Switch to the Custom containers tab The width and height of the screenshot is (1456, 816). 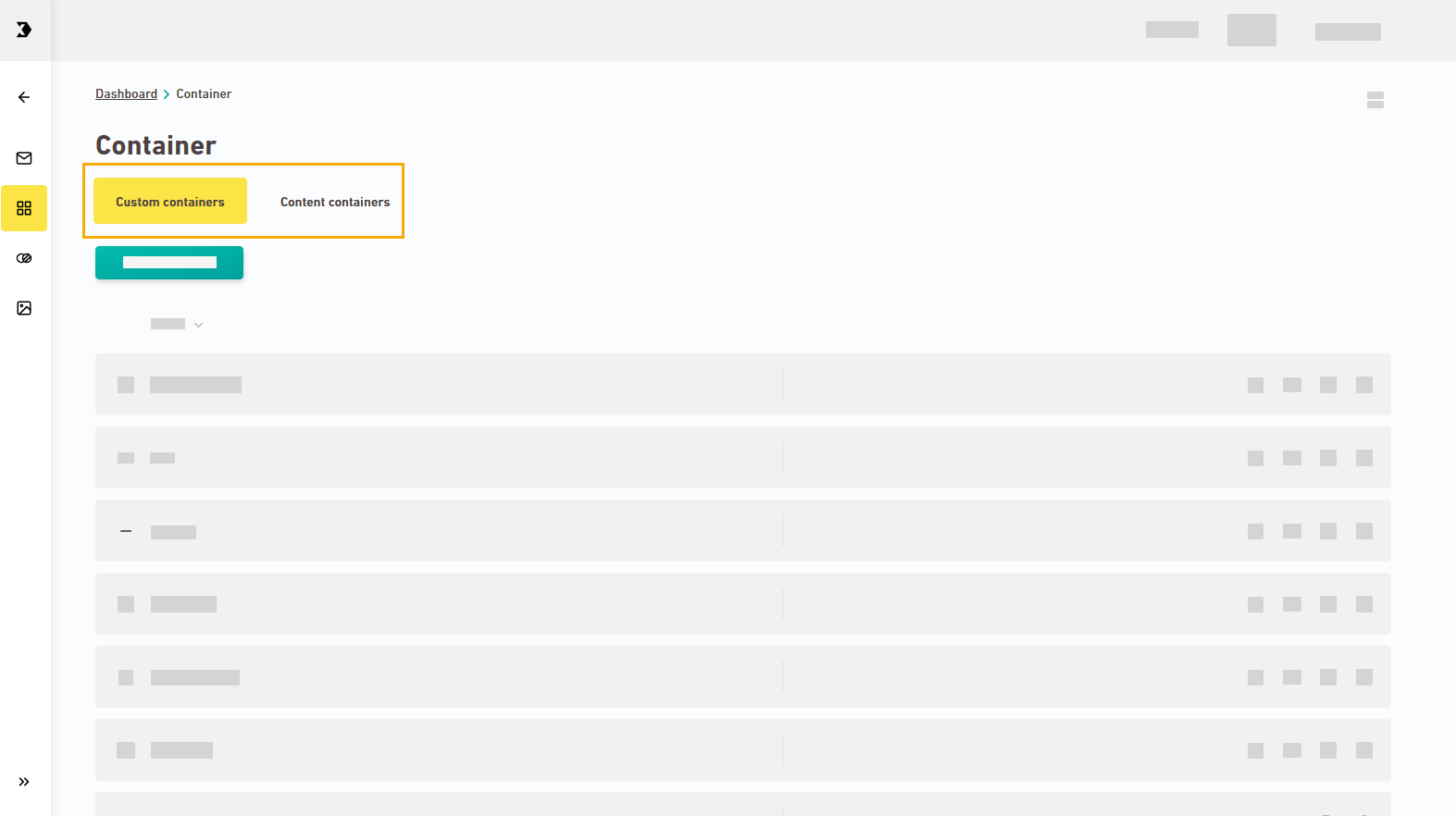[x=170, y=202]
